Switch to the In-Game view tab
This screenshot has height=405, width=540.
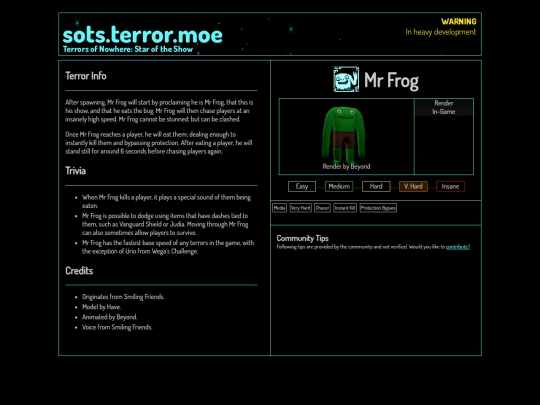click(x=444, y=112)
